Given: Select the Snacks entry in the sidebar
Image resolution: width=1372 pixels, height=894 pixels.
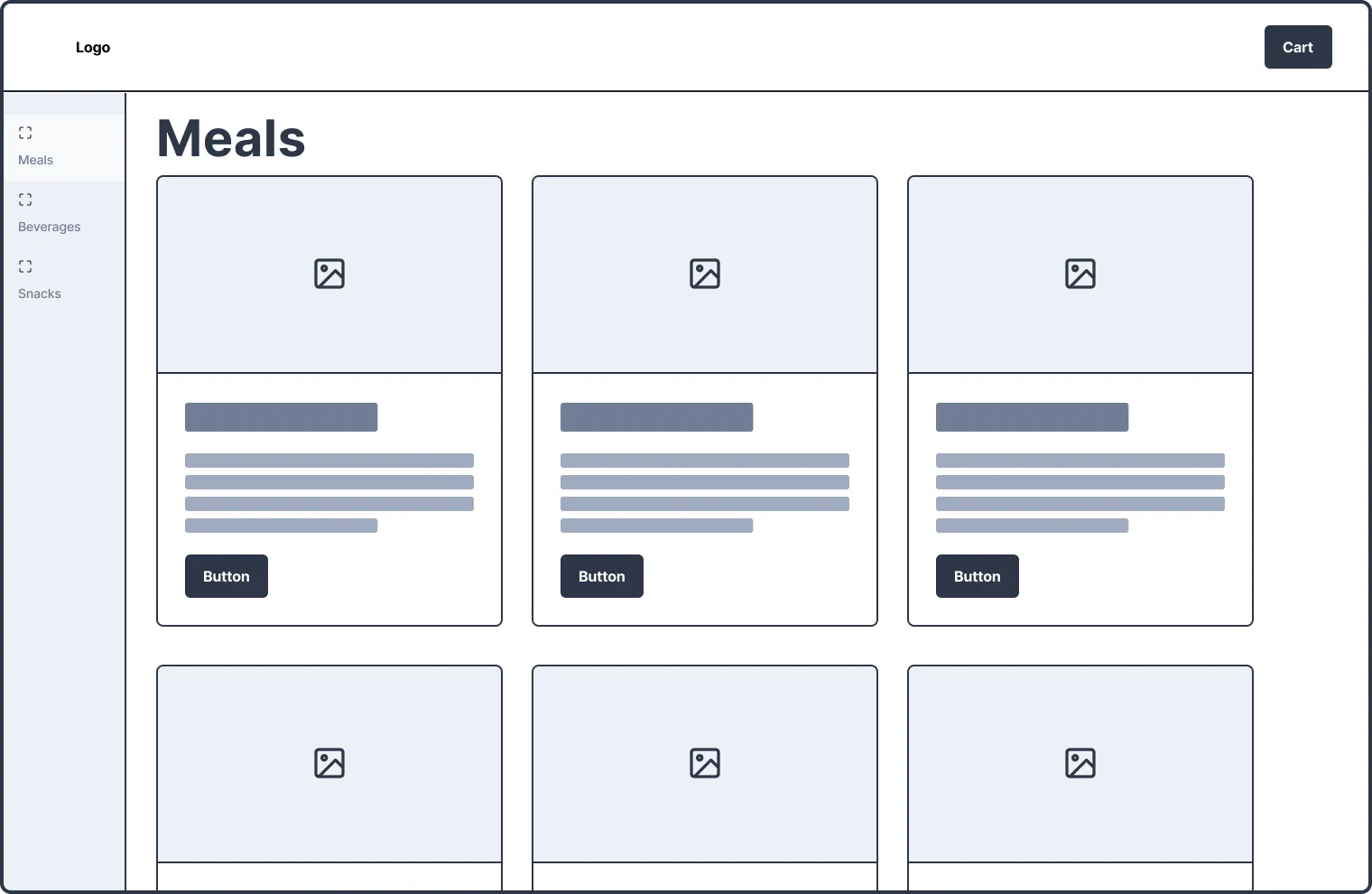Looking at the screenshot, I should [39, 293].
